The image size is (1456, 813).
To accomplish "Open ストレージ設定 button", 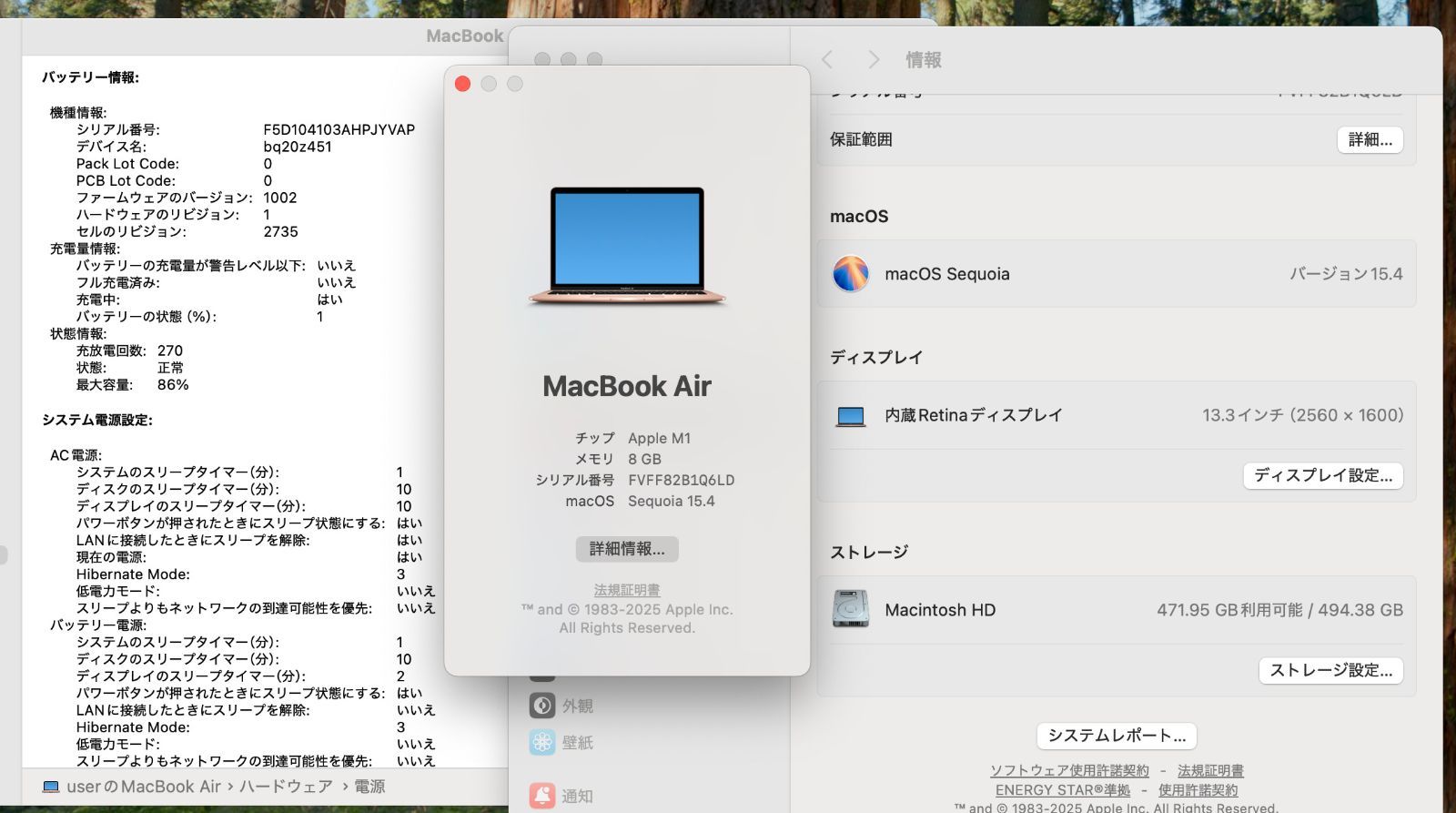I will pyautogui.click(x=1331, y=670).
